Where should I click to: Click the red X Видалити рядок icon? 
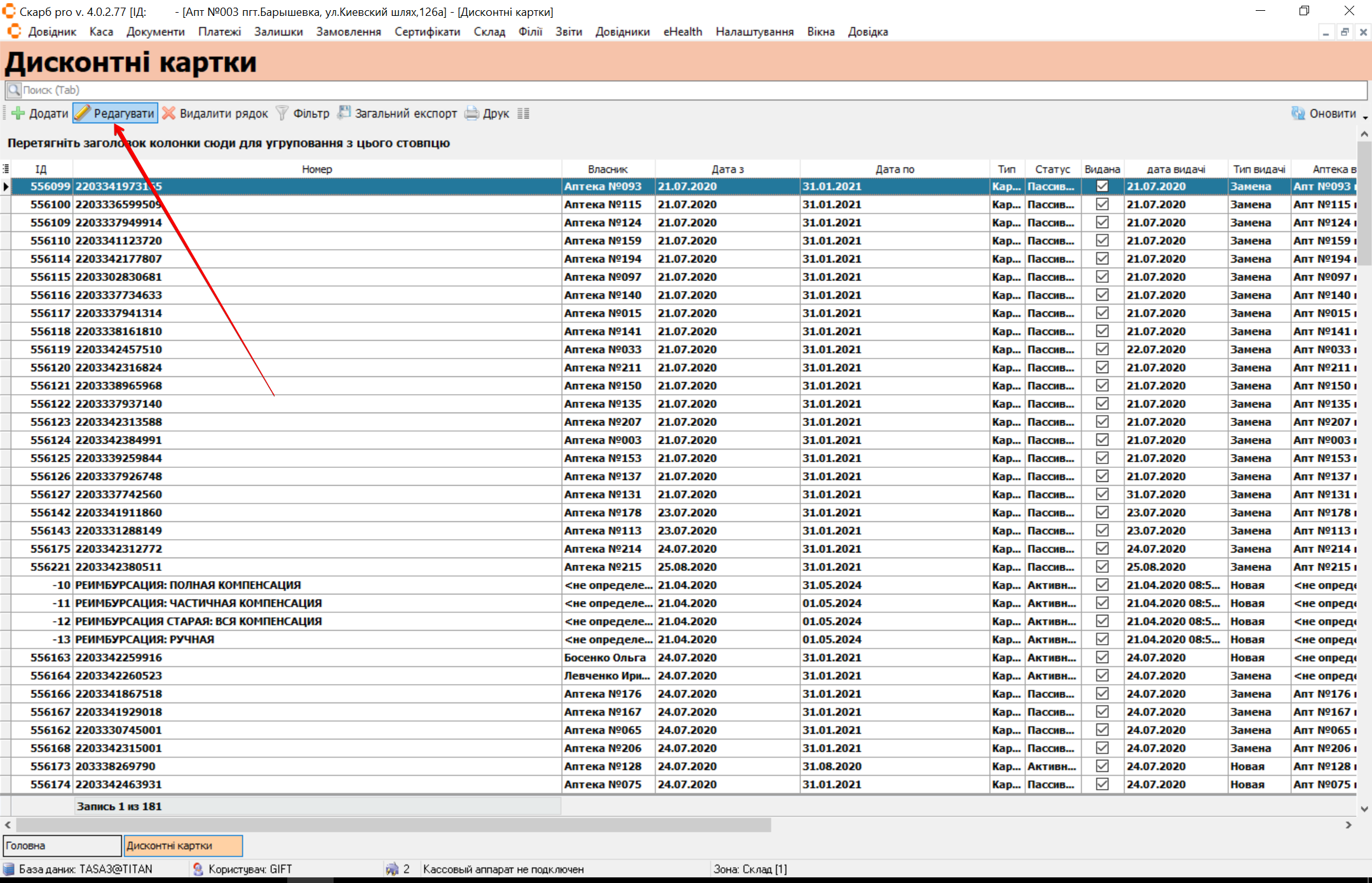(x=168, y=114)
